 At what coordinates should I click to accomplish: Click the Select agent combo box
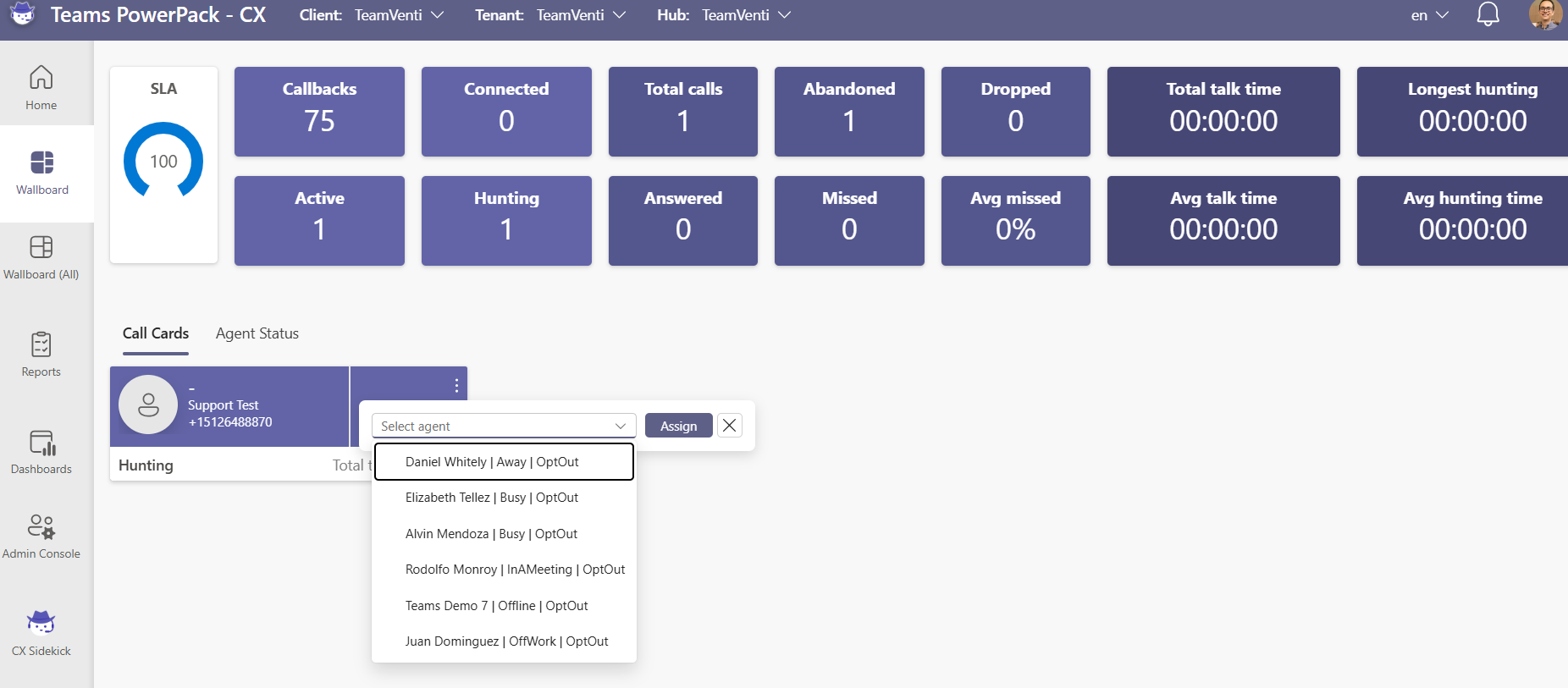(504, 426)
